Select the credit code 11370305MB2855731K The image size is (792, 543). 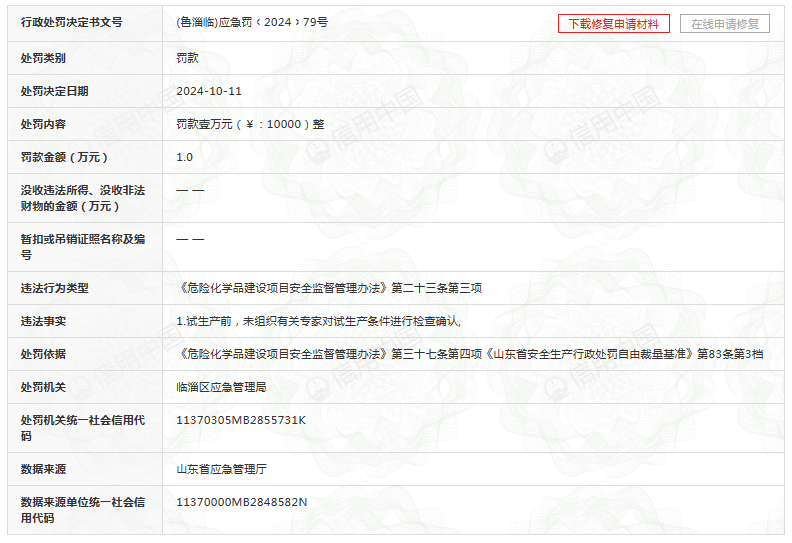coord(241,420)
